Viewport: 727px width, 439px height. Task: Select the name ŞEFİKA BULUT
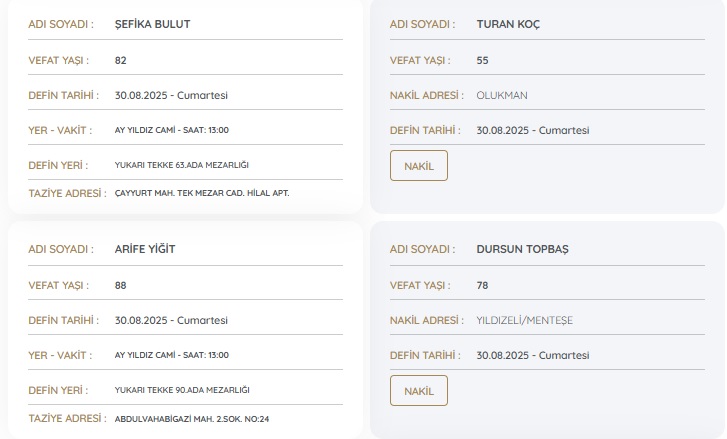point(152,24)
